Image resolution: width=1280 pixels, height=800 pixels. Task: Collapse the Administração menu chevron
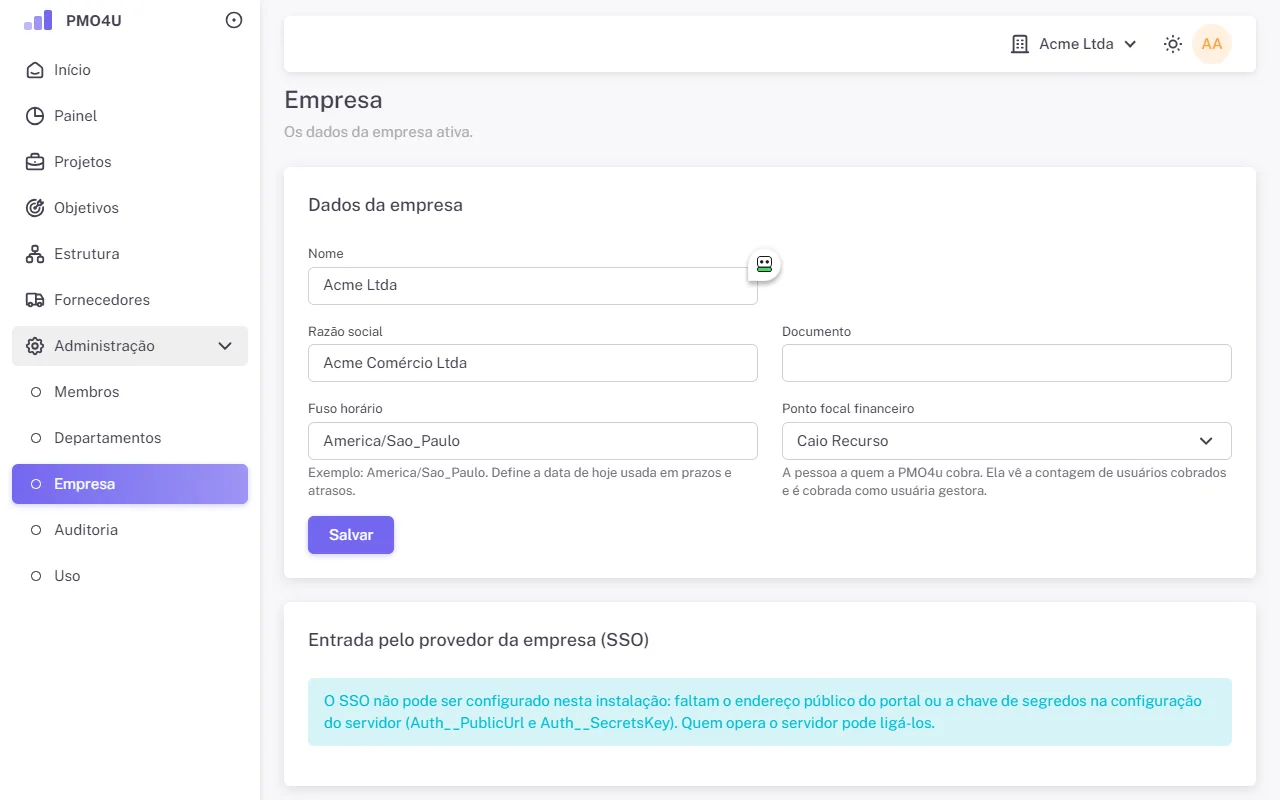pyautogui.click(x=225, y=346)
